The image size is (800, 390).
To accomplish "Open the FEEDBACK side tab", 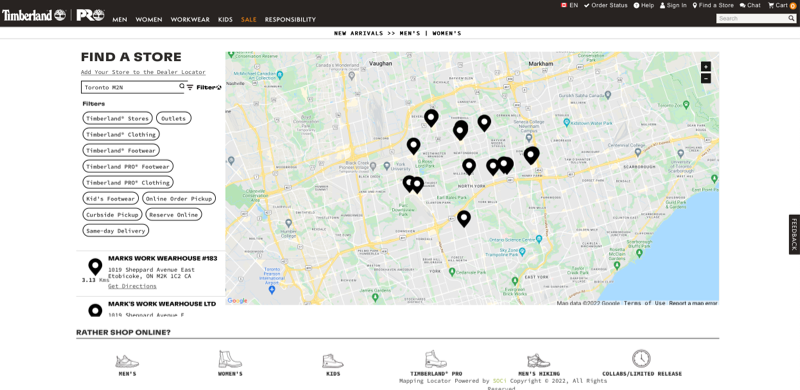I will (x=794, y=234).
